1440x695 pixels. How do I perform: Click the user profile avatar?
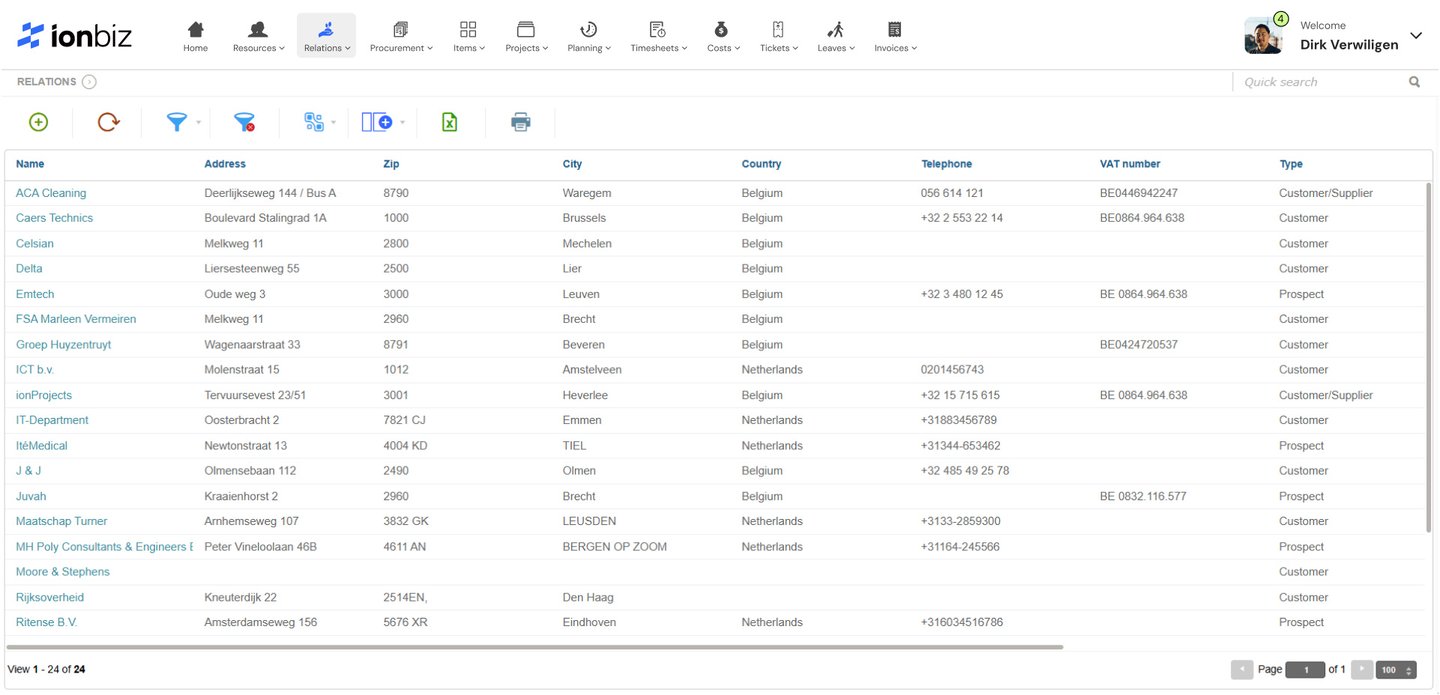[1263, 36]
